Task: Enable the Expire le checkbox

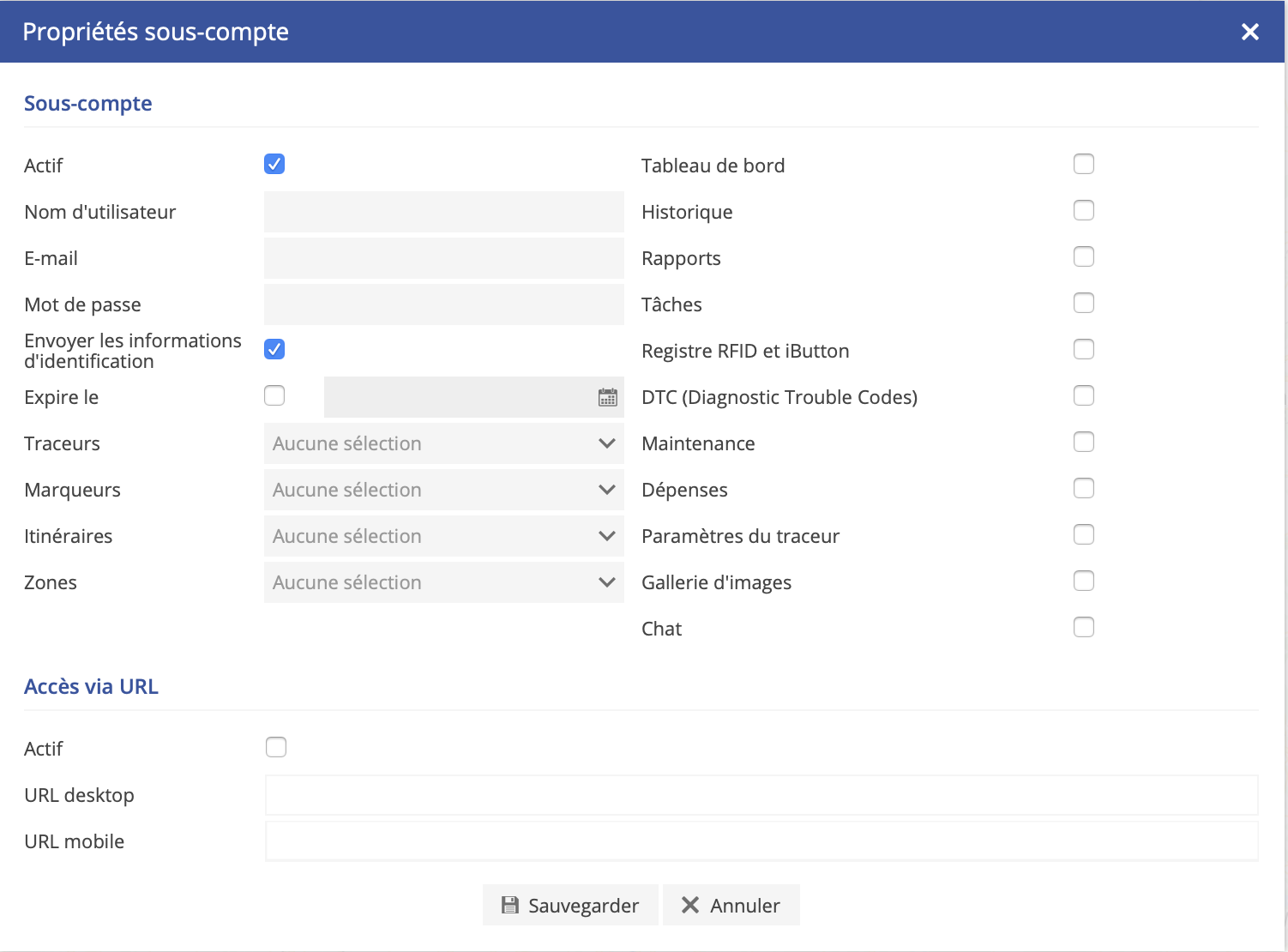Action: (x=274, y=395)
